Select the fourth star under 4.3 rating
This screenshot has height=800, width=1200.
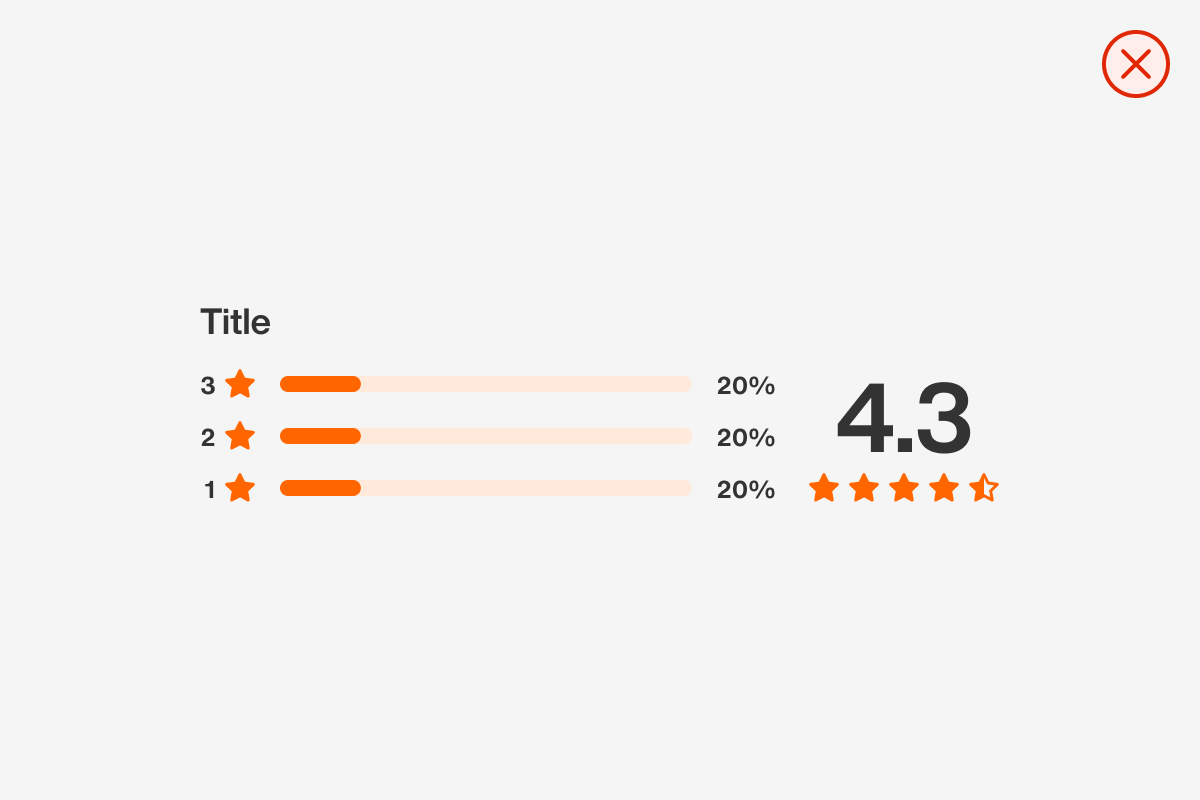pyautogui.click(x=944, y=488)
